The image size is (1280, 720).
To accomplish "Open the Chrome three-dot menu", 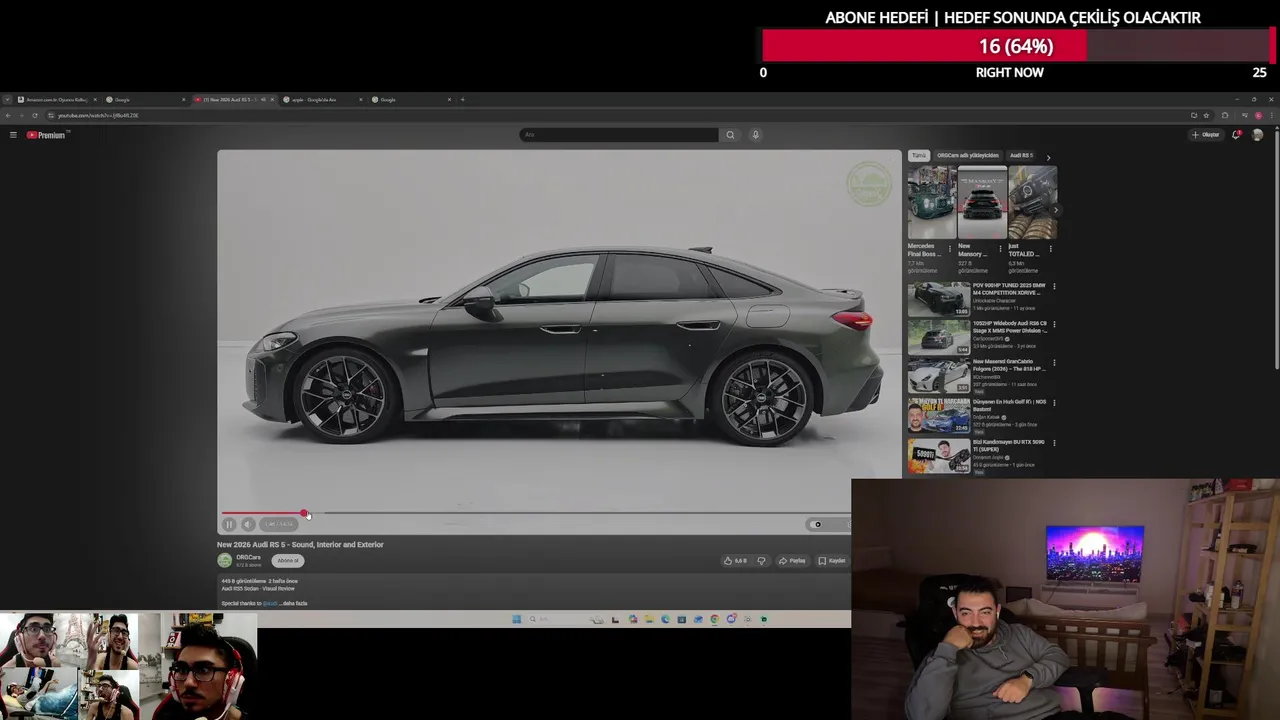I will 1271,115.
